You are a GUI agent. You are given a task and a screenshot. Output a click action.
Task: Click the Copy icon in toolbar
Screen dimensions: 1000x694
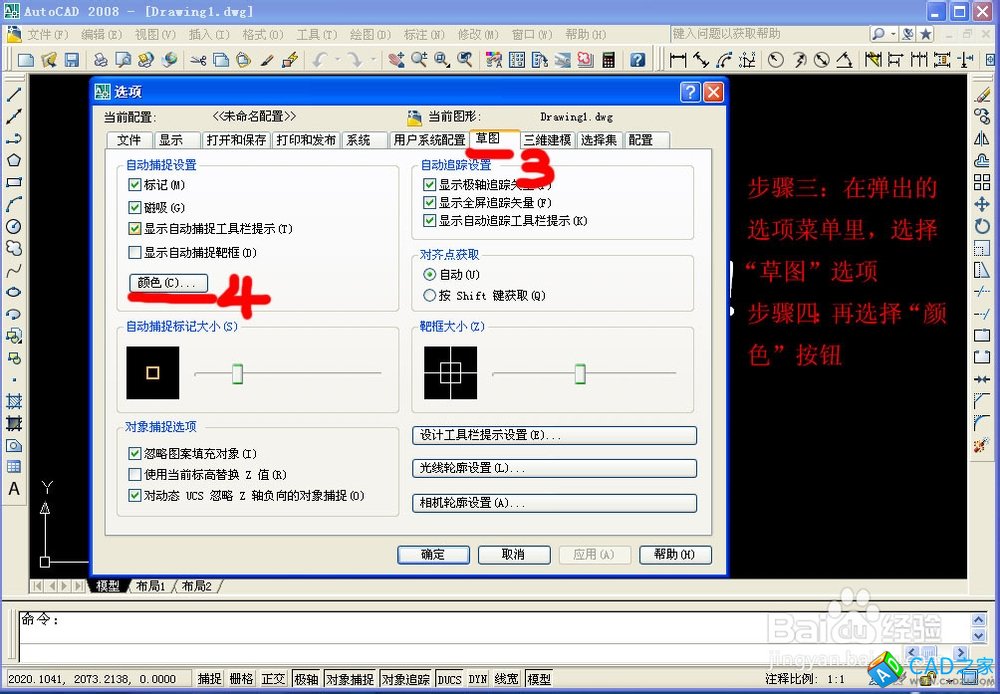click(x=221, y=61)
